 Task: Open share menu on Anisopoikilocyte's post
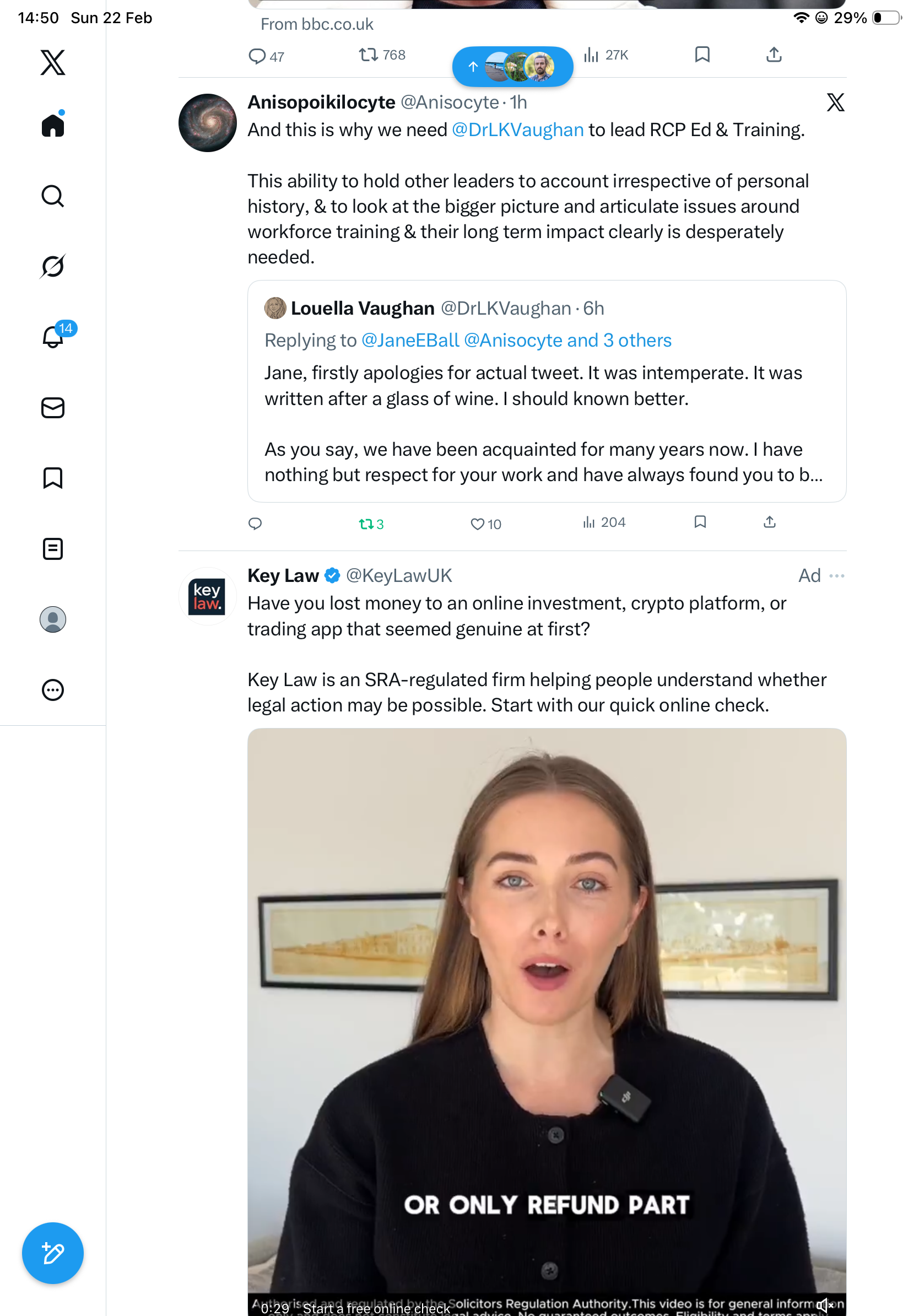770,521
